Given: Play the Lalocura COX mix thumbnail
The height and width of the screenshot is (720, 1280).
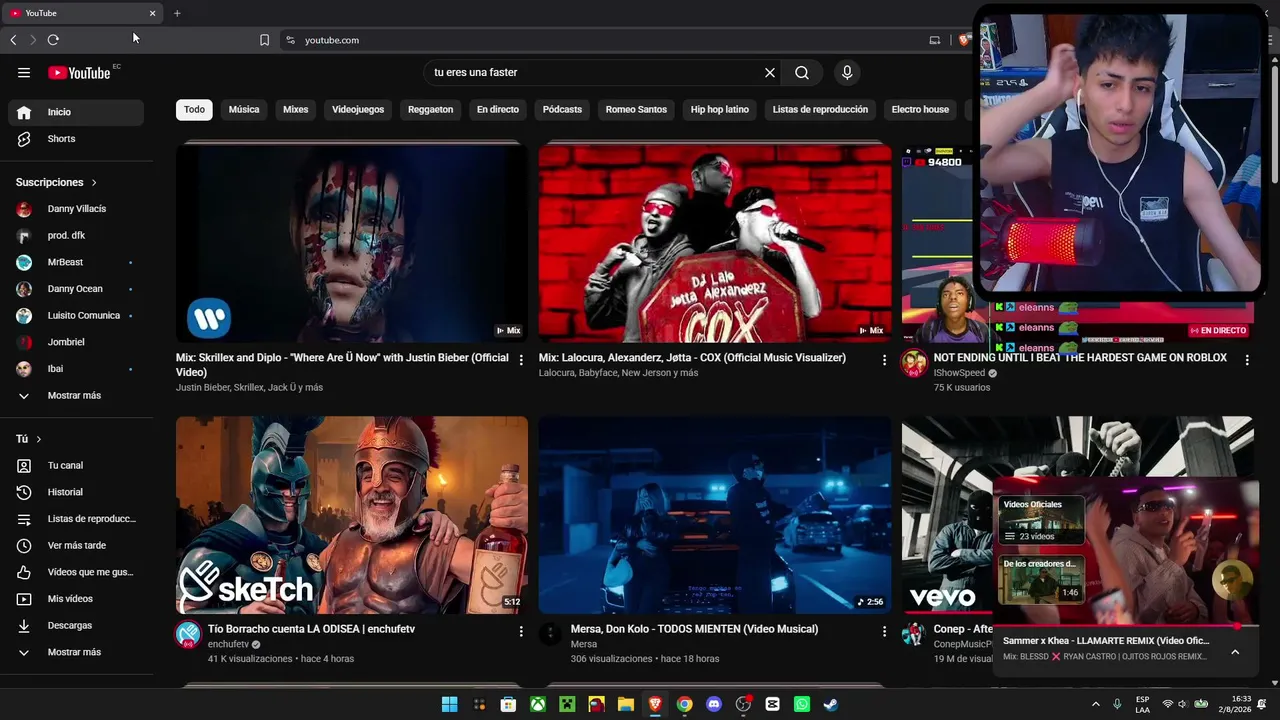Looking at the screenshot, I should click(x=715, y=243).
